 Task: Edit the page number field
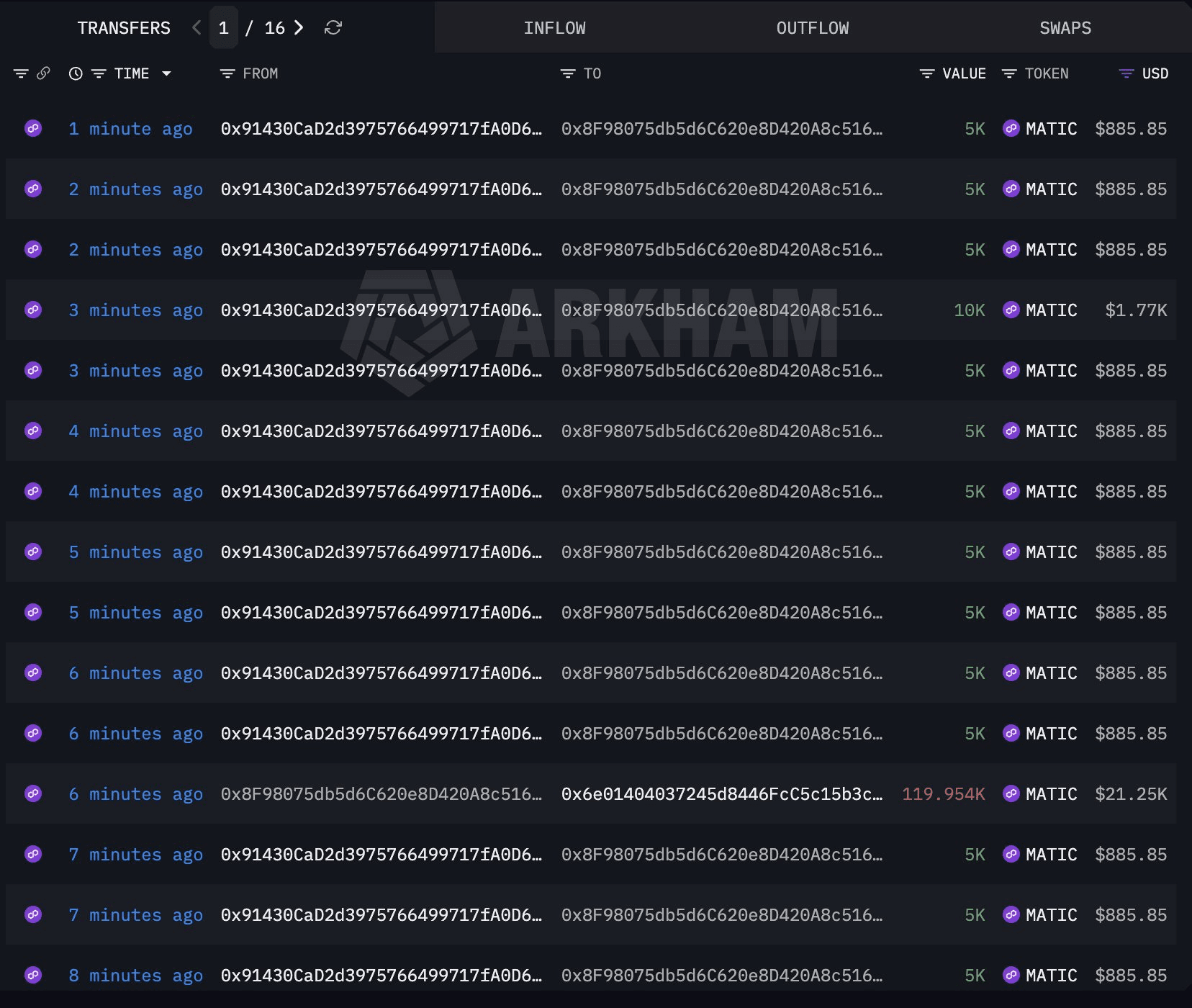point(223,28)
